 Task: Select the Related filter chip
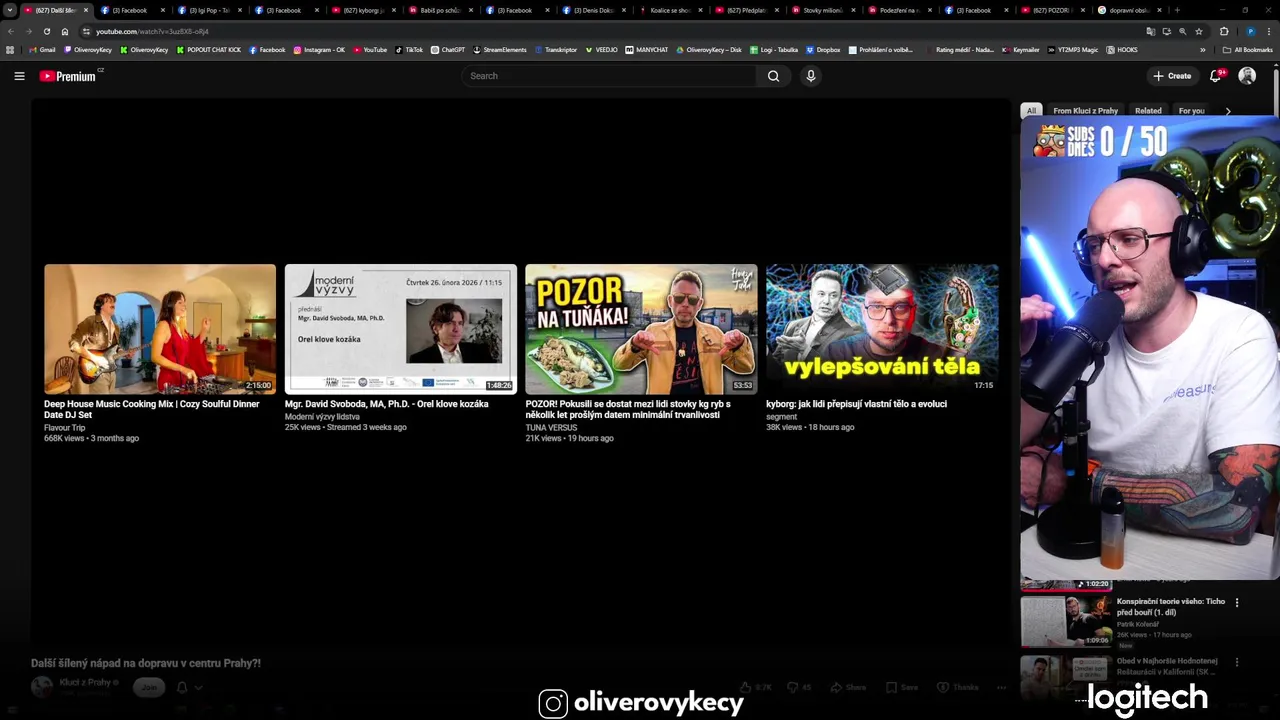[x=1148, y=111]
